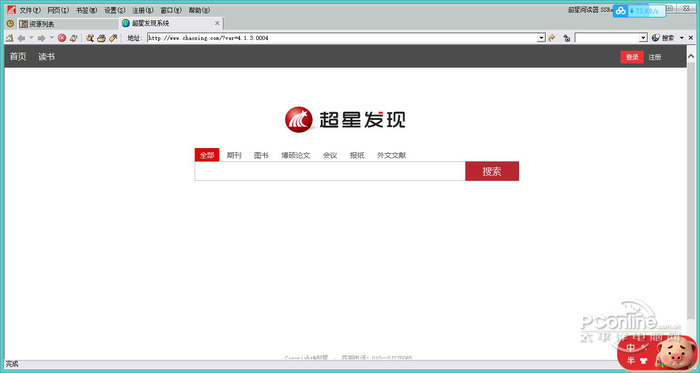The height and width of the screenshot is (373, 700).
Task: Open the 帮助 menu
Action: click(199, 10)
